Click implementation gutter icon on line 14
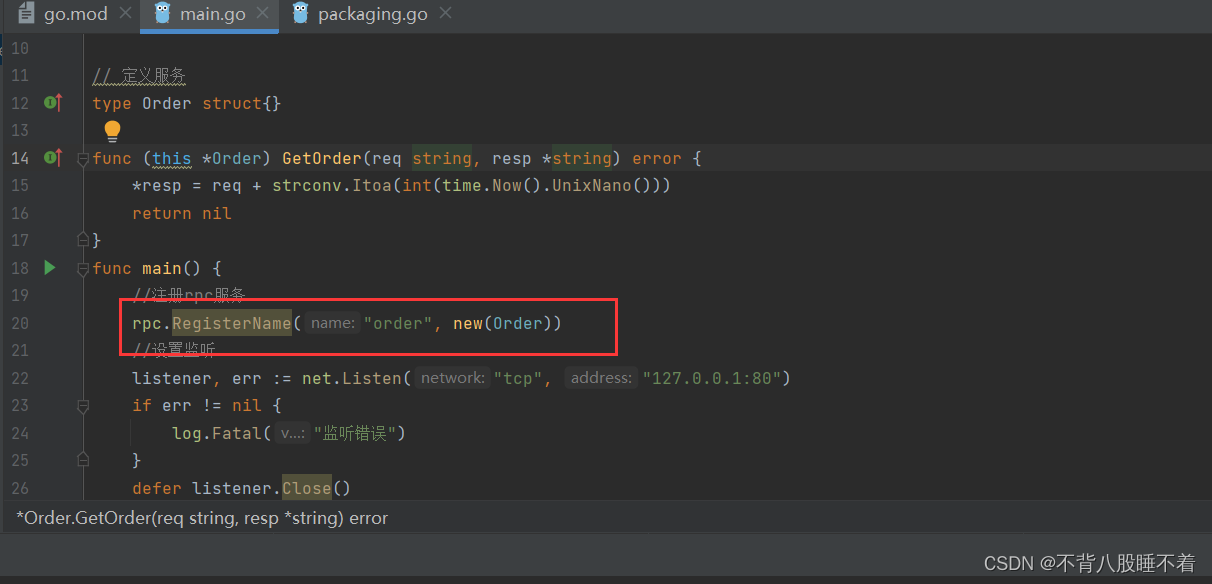 (53, 157)
